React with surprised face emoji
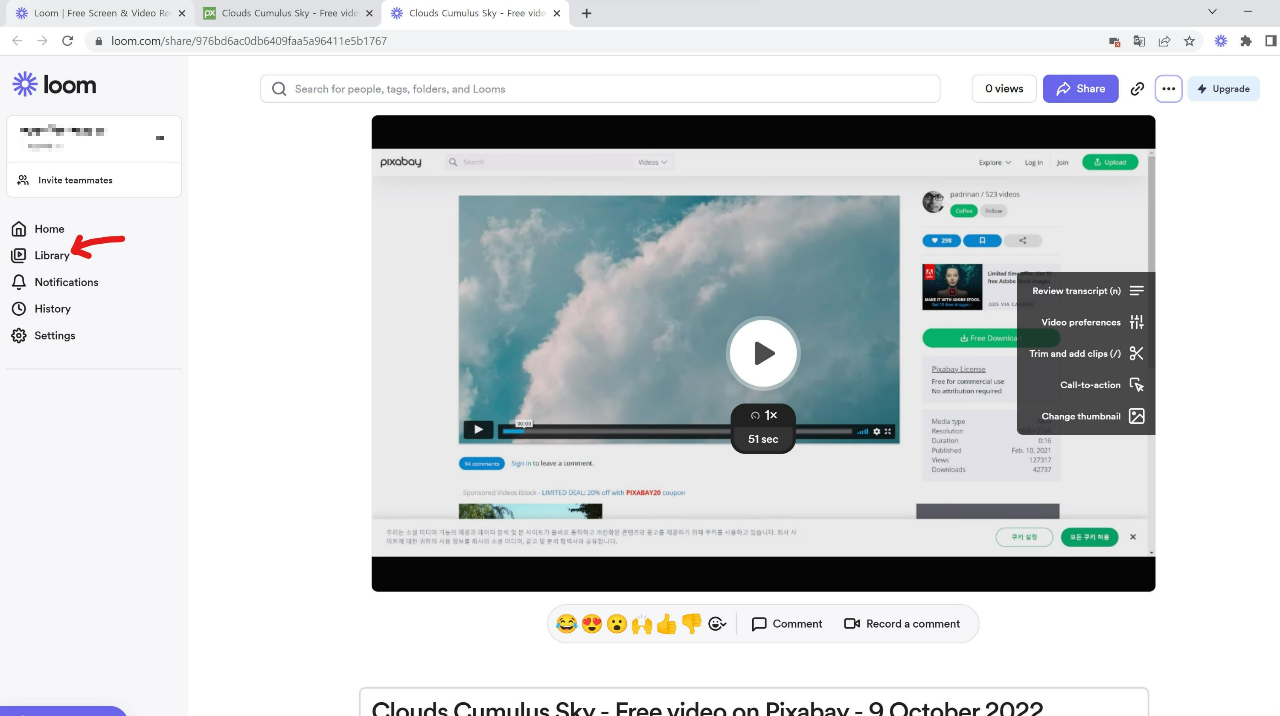The width and height of the screenshot is (1280, 716). (x=617, y=624)
